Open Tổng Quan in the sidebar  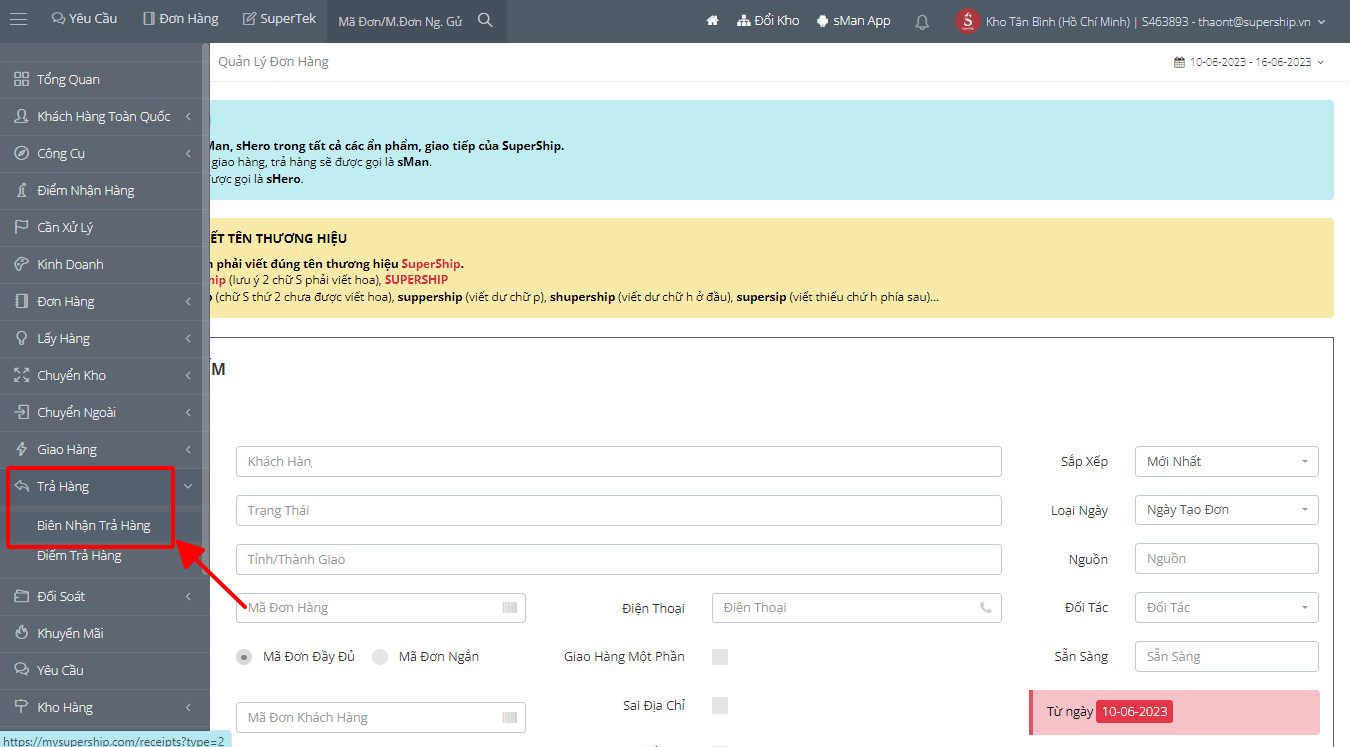coord(69,79)
